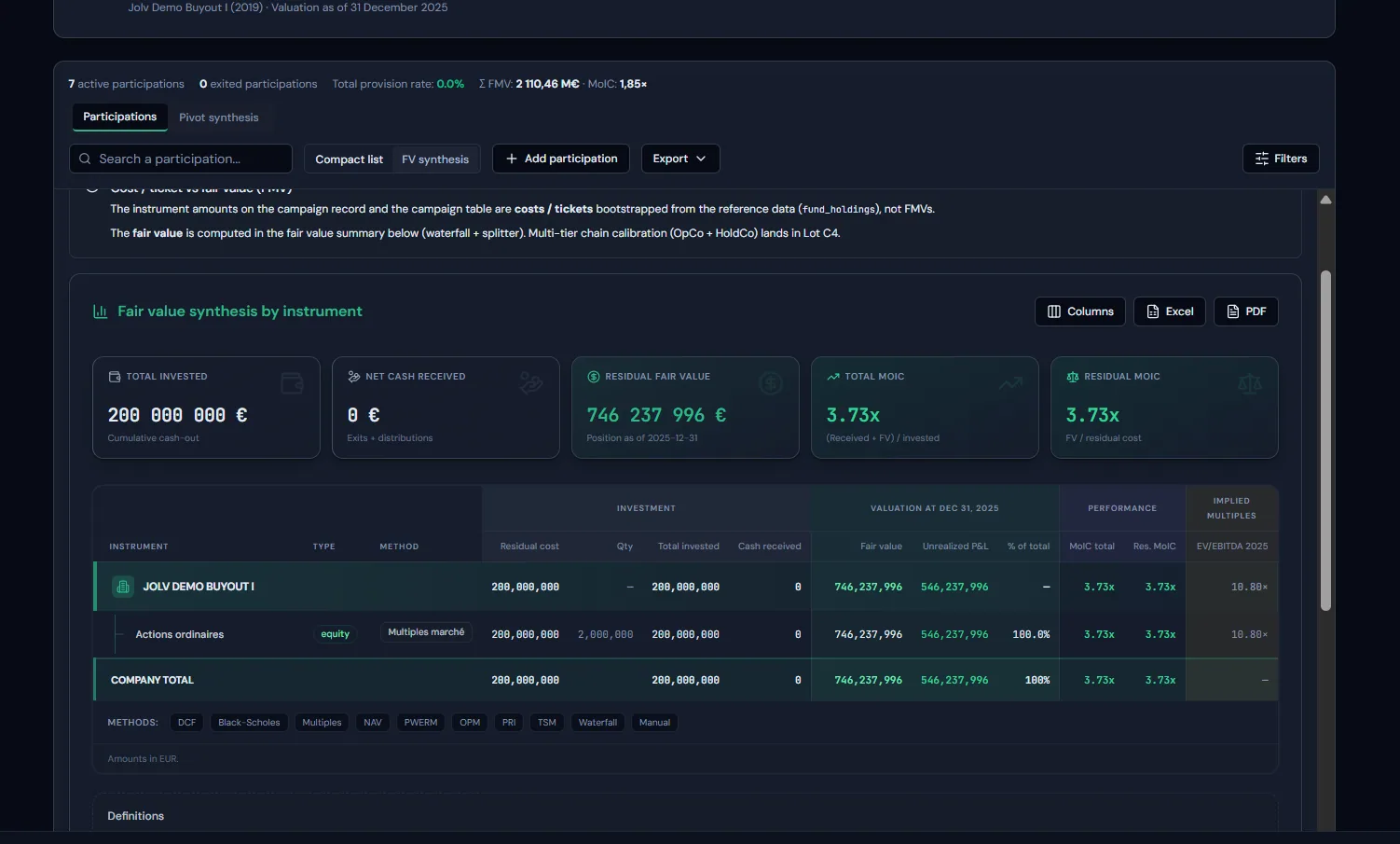Image resolution: width=1400 pixels, height=844 pixels.
Task: Click the Add participation button
Action: pyautogui.click(x=561, y=159)
